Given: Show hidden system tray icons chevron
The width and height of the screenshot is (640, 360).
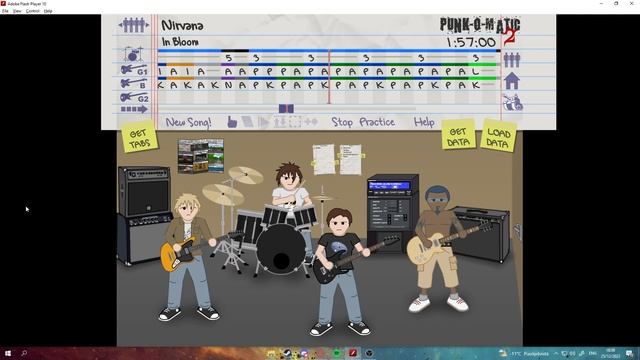Looking at the screenshot, I should pos(556,353).
